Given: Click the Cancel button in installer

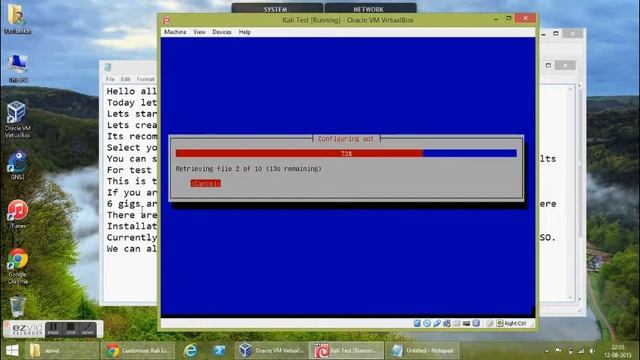Looking at the screenshot, I should [206, 184].
